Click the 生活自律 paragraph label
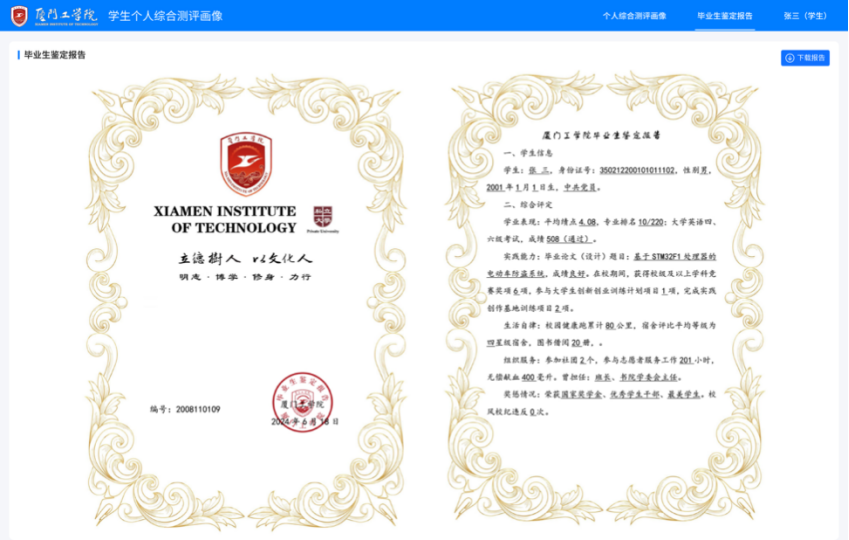 coord(522,326)
